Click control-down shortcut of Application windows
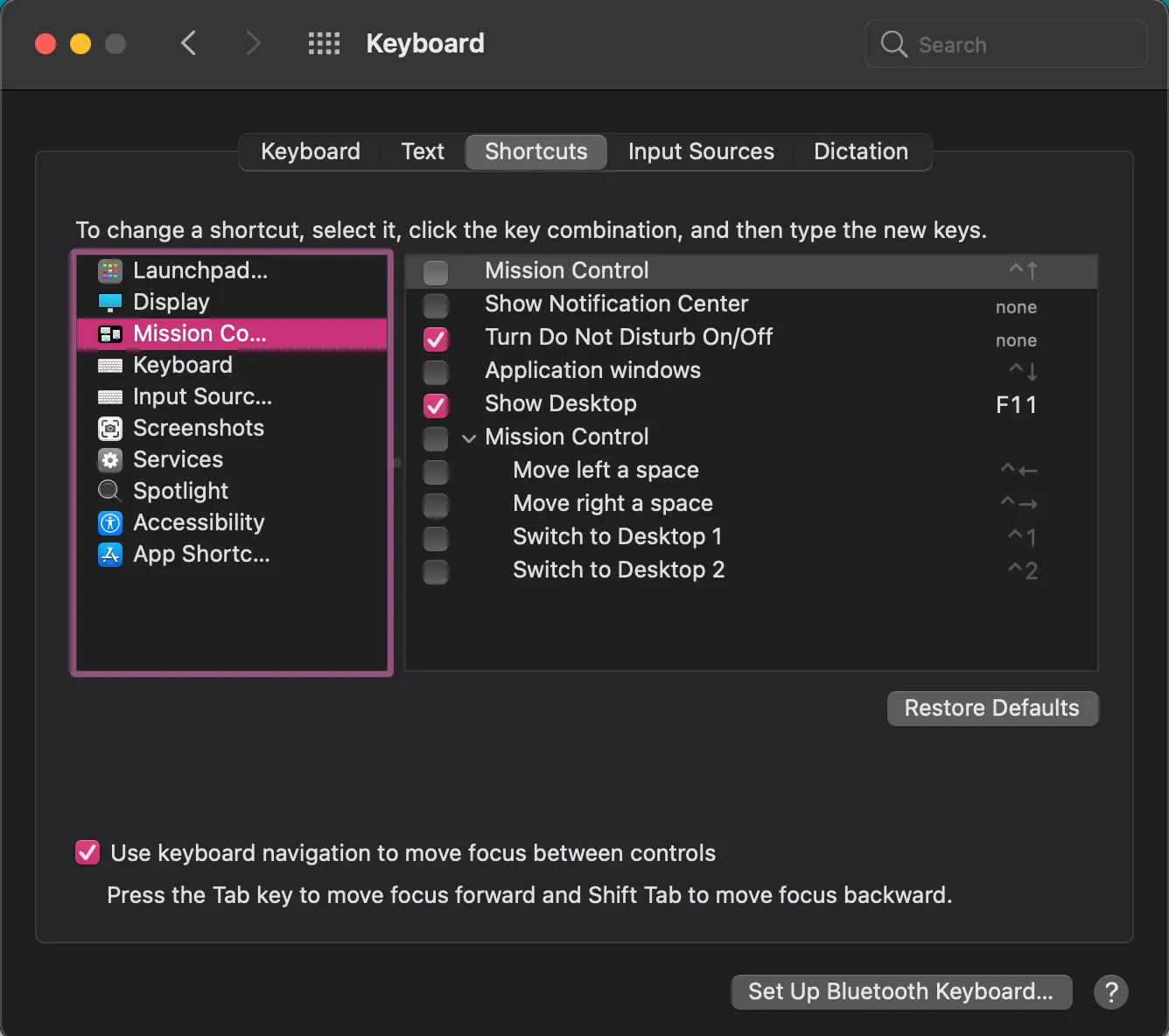 [1023, 371]
